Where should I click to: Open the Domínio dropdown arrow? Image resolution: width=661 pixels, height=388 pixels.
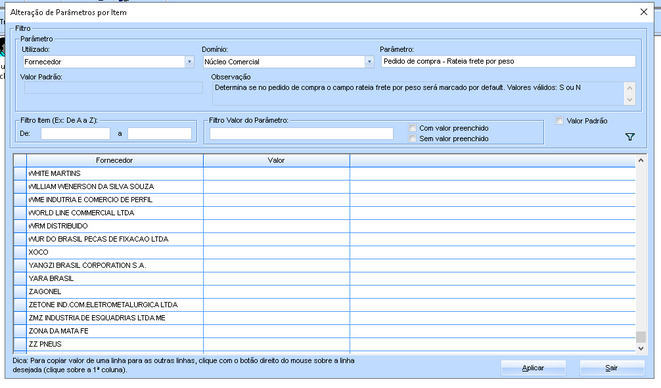(369, 62)
